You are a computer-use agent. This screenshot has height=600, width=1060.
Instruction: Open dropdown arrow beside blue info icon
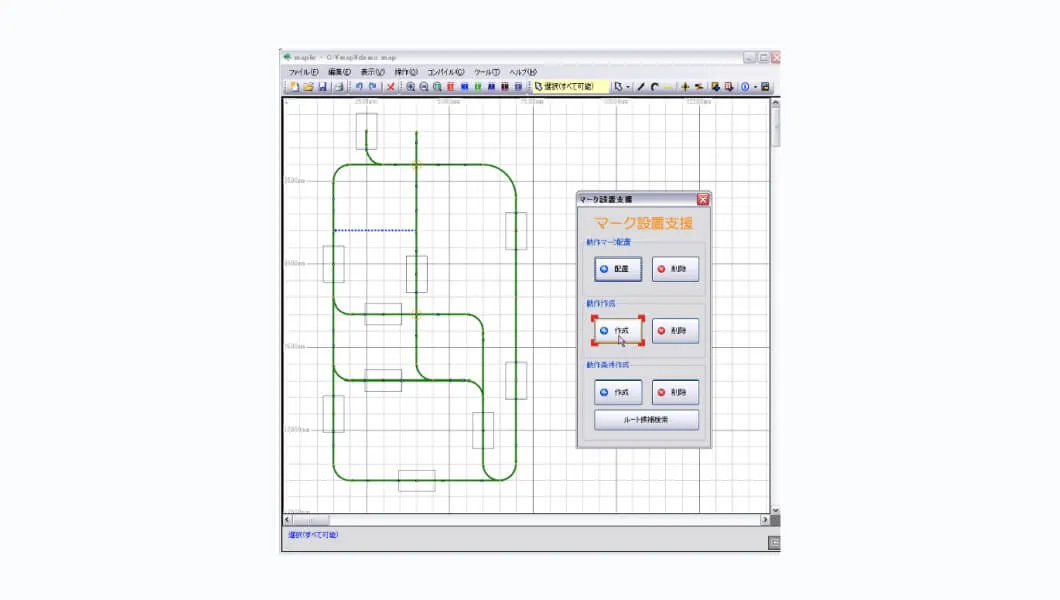click(755, 87)
